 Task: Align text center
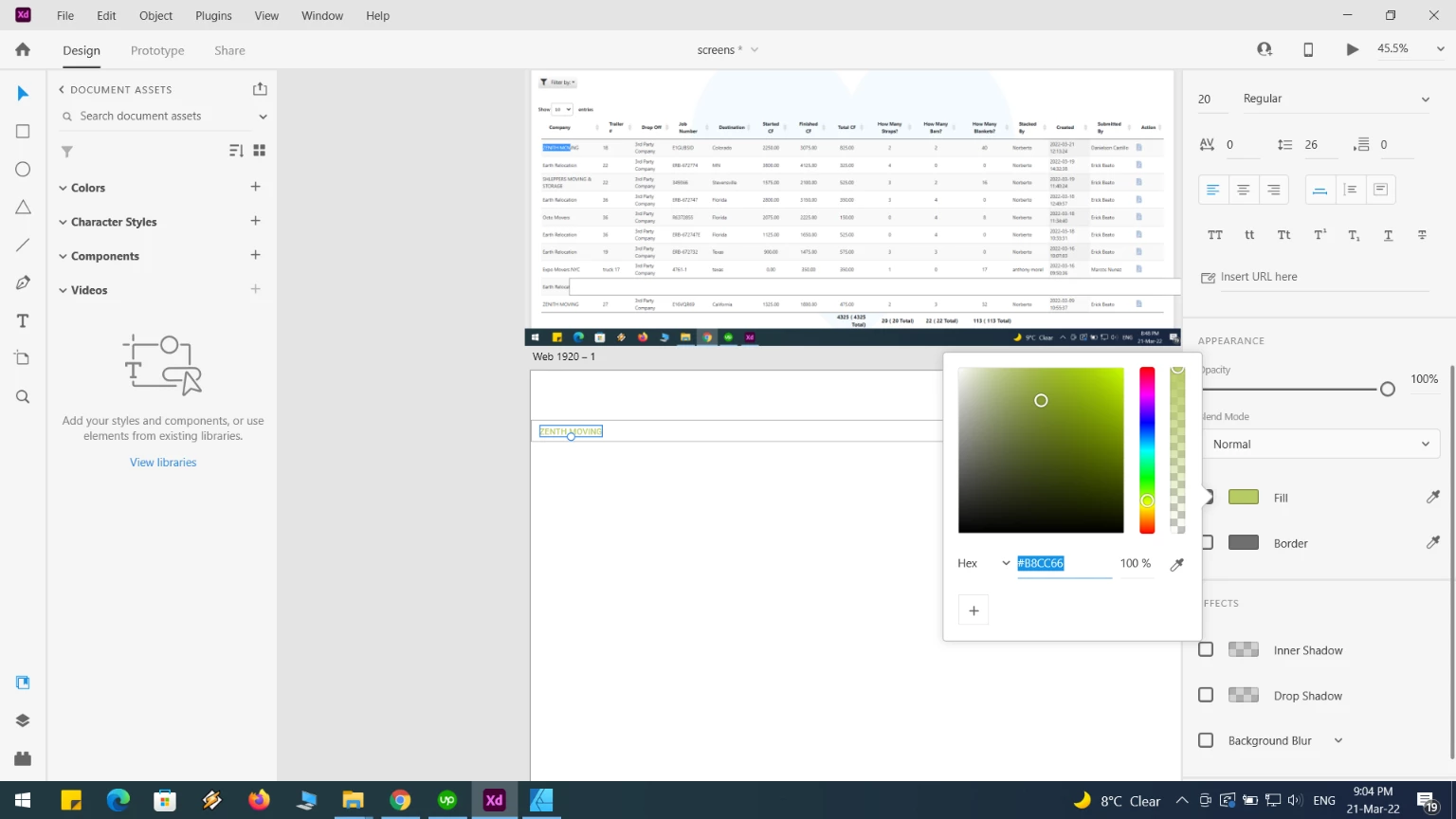1243,190
